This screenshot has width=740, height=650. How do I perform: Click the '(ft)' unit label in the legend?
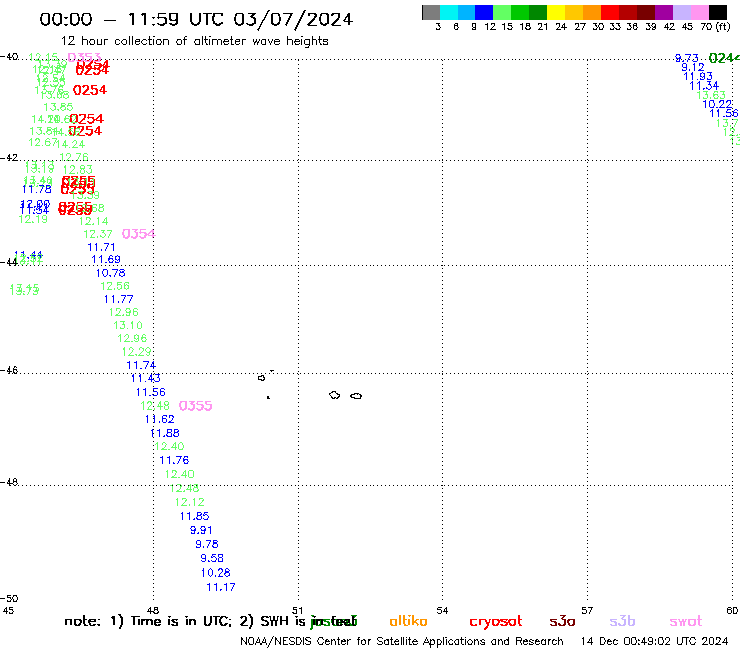[x=723, y=27]
